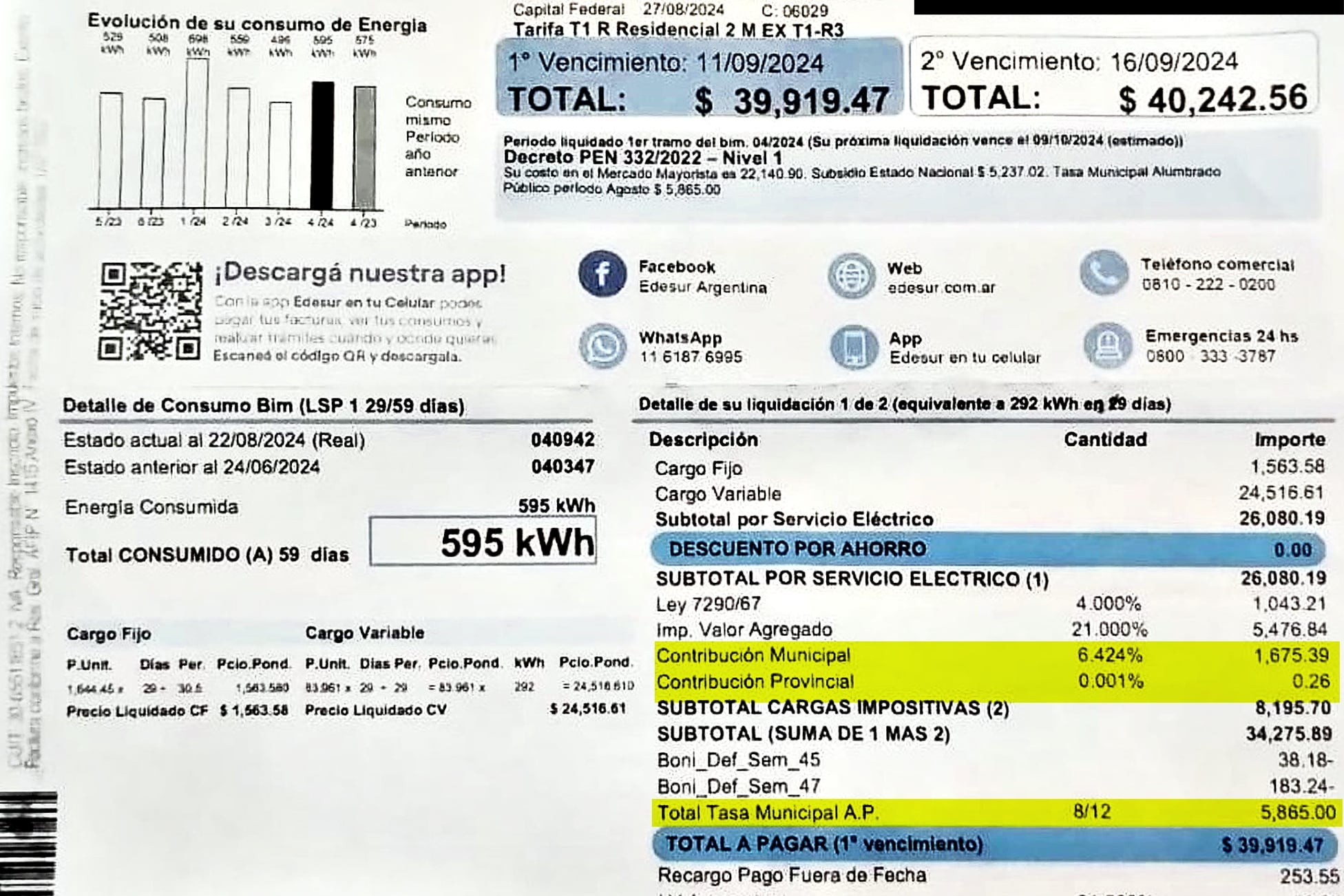Click the Facebook round icon
Screen dimensions: 1344x896
(602, 274)
